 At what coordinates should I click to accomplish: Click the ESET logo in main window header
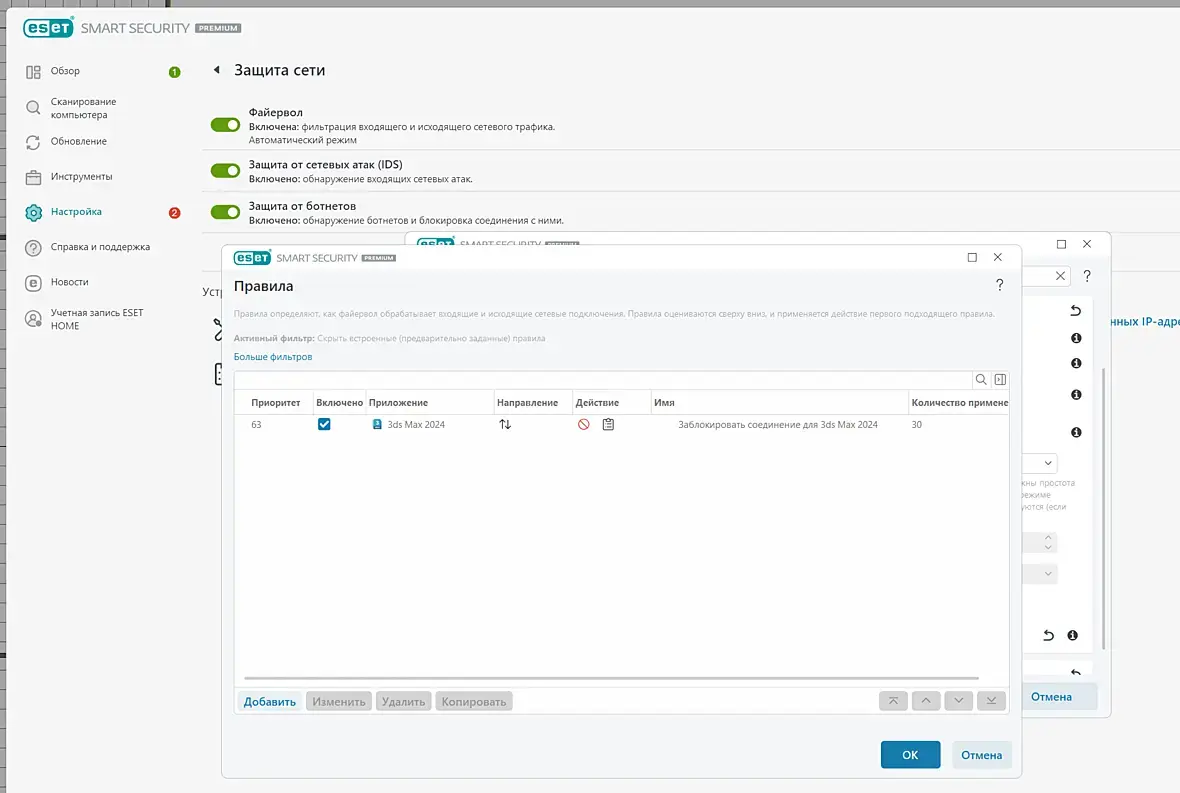pos(48,28)
